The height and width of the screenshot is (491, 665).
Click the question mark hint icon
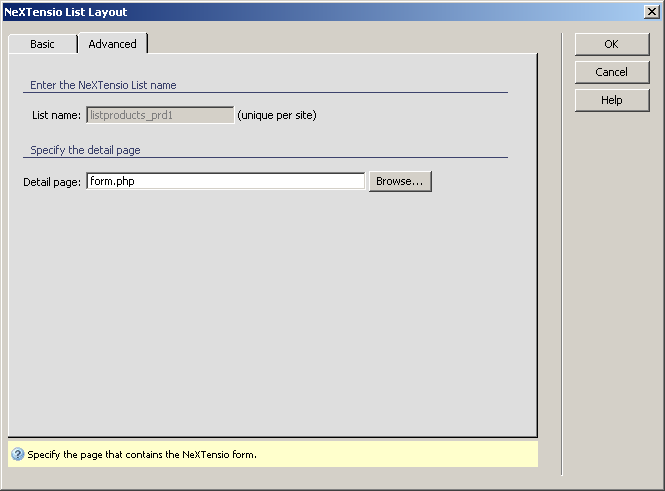tap(18, 454)
